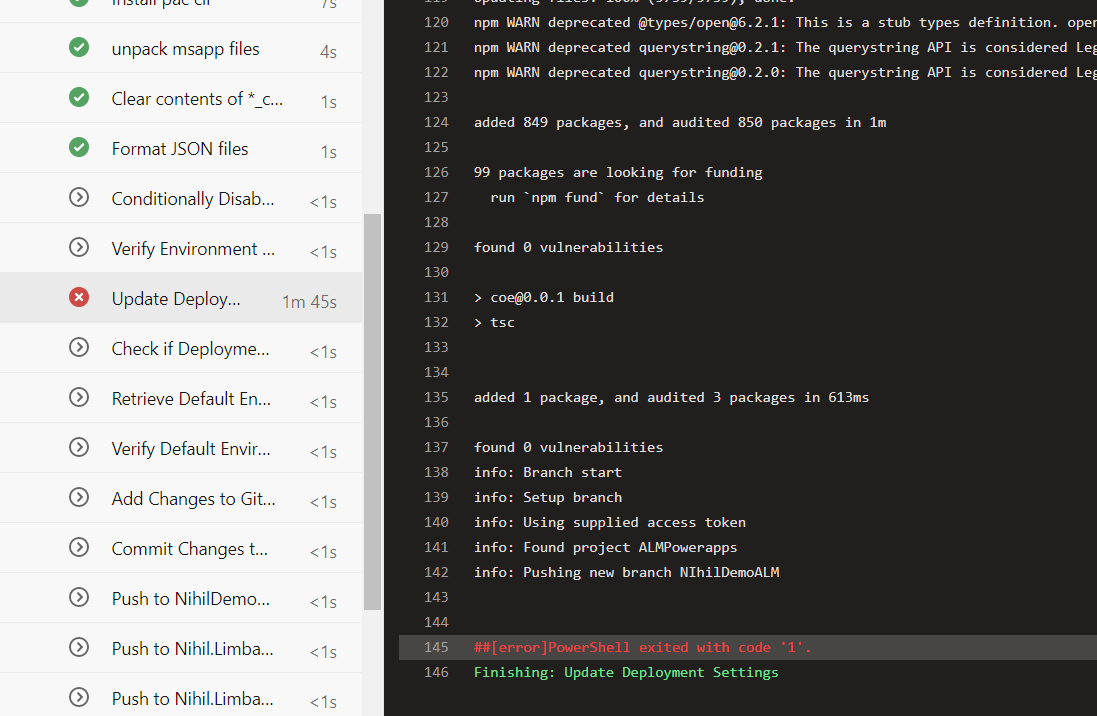1097x716 pixels.
Task: Click green check icon beside Clear contents step
Action: (x=79, y=97)
